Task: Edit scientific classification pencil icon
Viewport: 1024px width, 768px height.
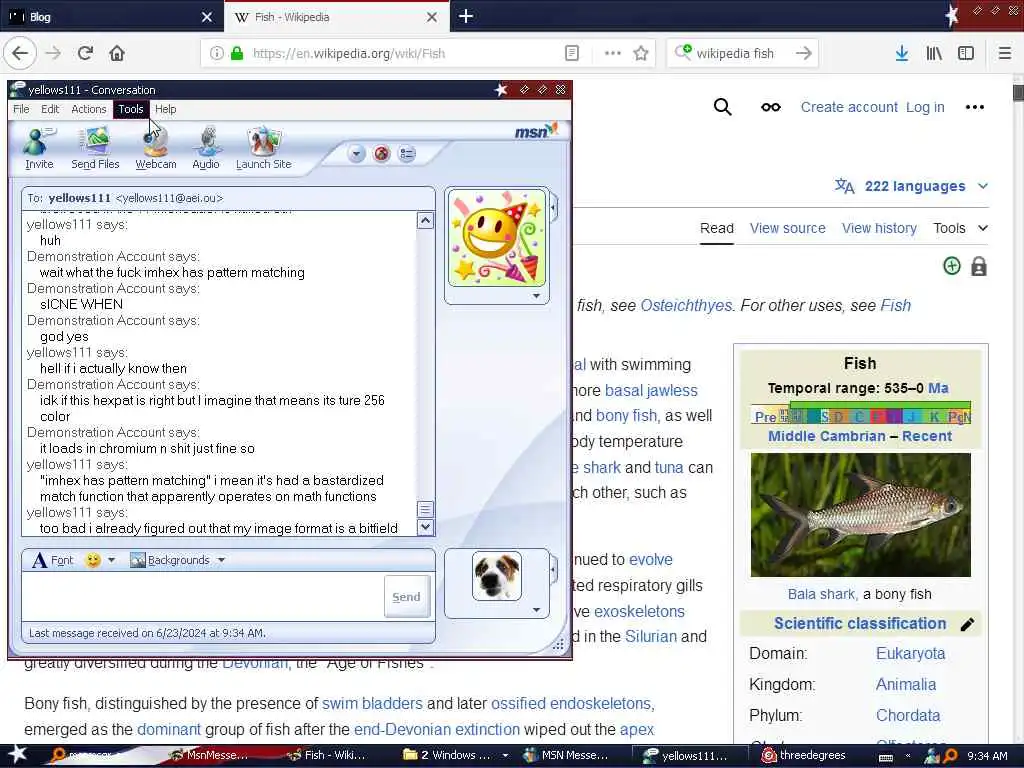Action: [967, 624]
